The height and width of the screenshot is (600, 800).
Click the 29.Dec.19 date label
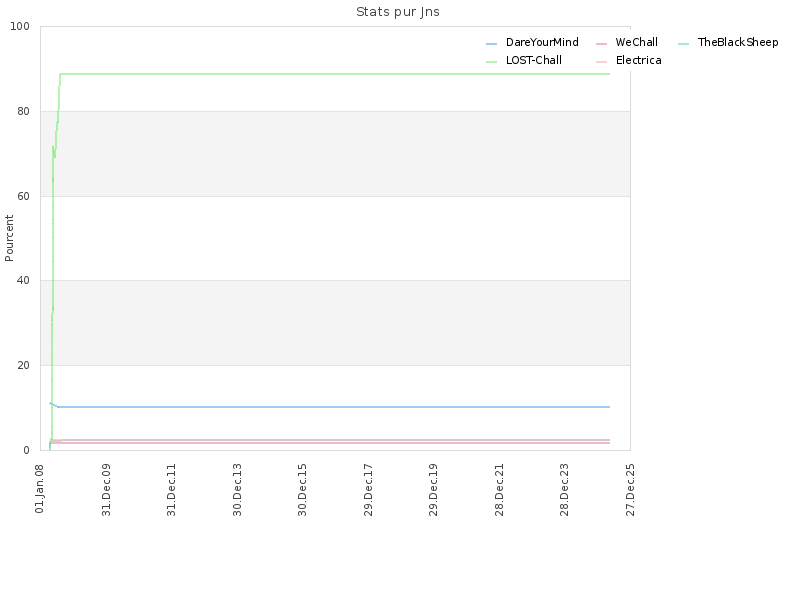pyautogui.click(x=434, y=490)
